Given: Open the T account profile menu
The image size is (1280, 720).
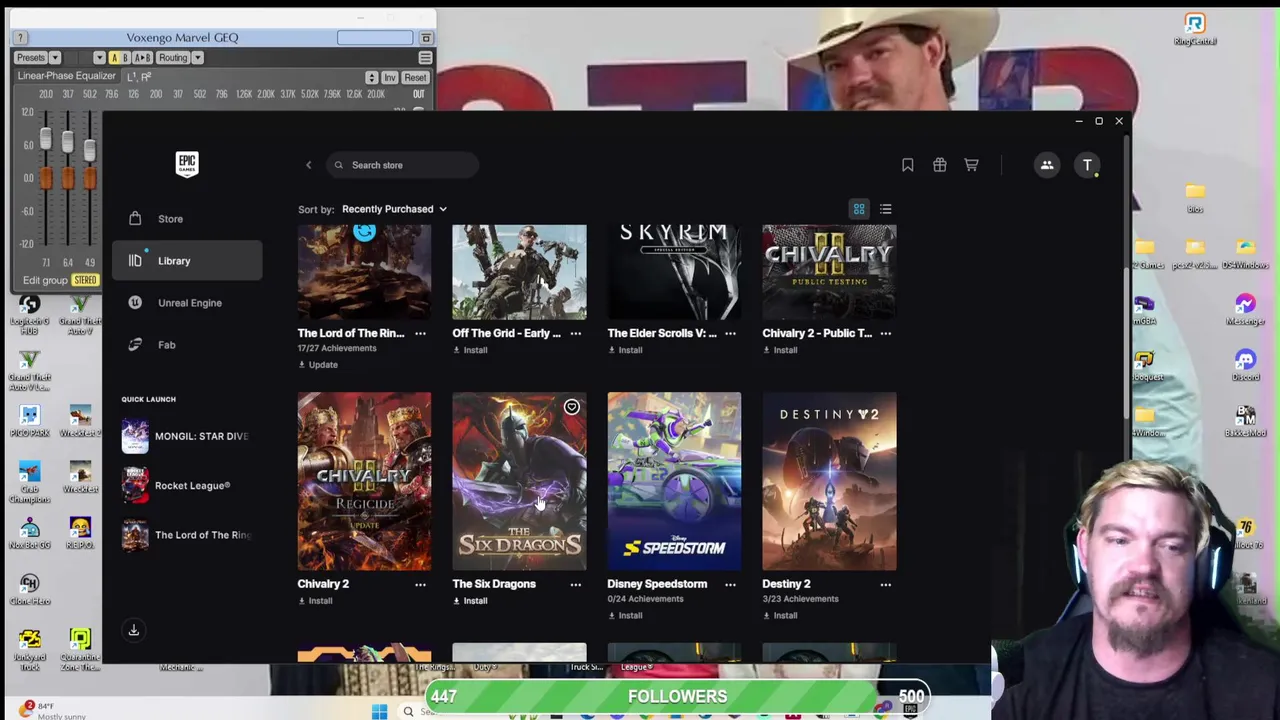Looking at the screenshot, I should [x=1087, y=165].
